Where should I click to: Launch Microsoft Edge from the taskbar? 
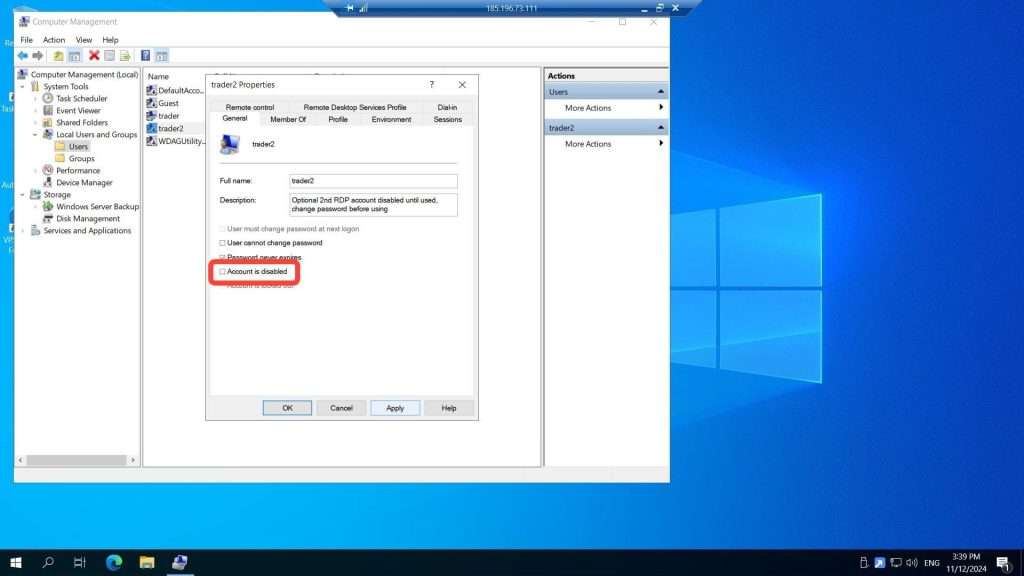[113, 563]
